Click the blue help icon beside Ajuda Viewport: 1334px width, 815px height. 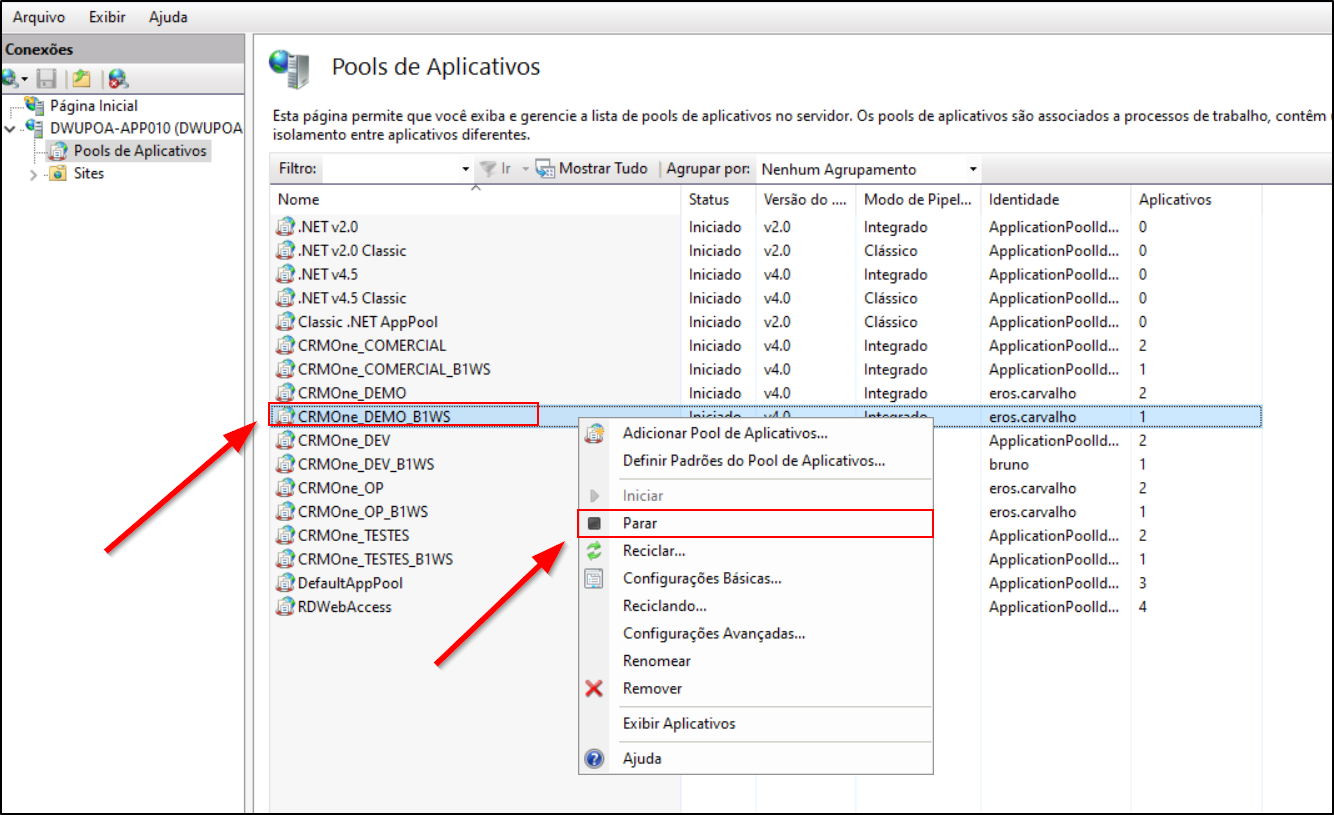pyautogui.click(x=594, y=758)
